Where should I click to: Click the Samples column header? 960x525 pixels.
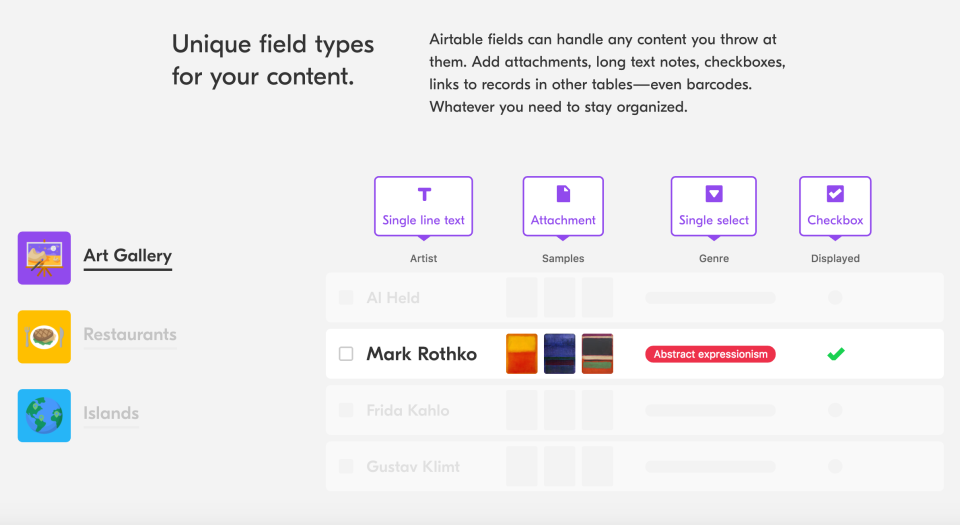click(x=563, y=258)
